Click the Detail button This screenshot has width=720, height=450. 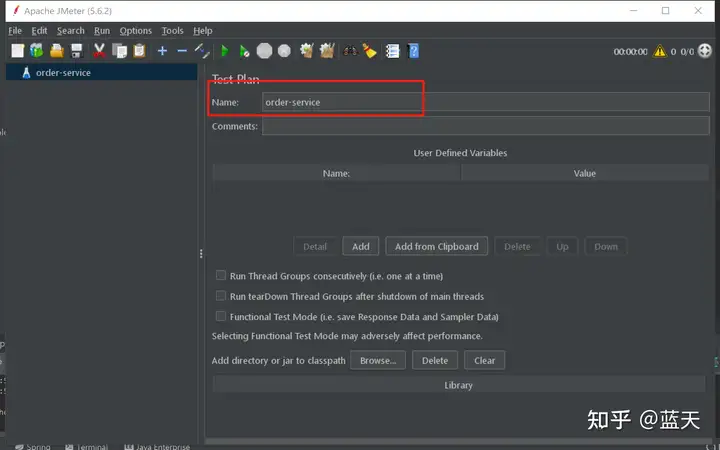pyautogui.click(x=315, y=247)
